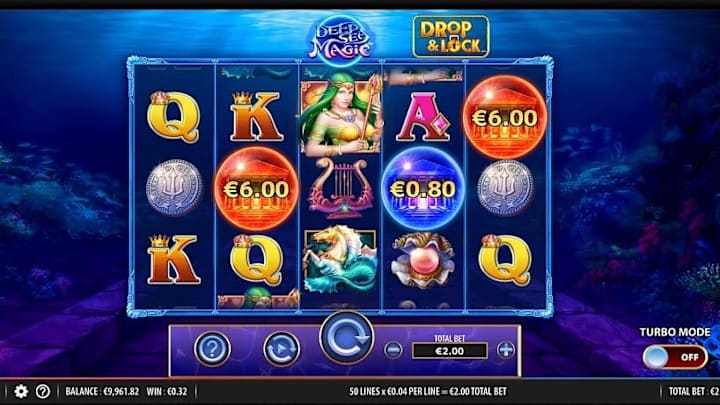Screen dimensions: 720x405
Task: Click the pearl clam shell symbol
Action: [x=423, y=261]
